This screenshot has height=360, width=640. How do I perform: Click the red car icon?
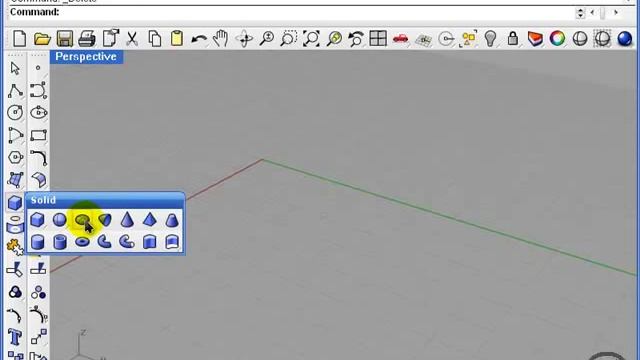click(x=400, y=39)
